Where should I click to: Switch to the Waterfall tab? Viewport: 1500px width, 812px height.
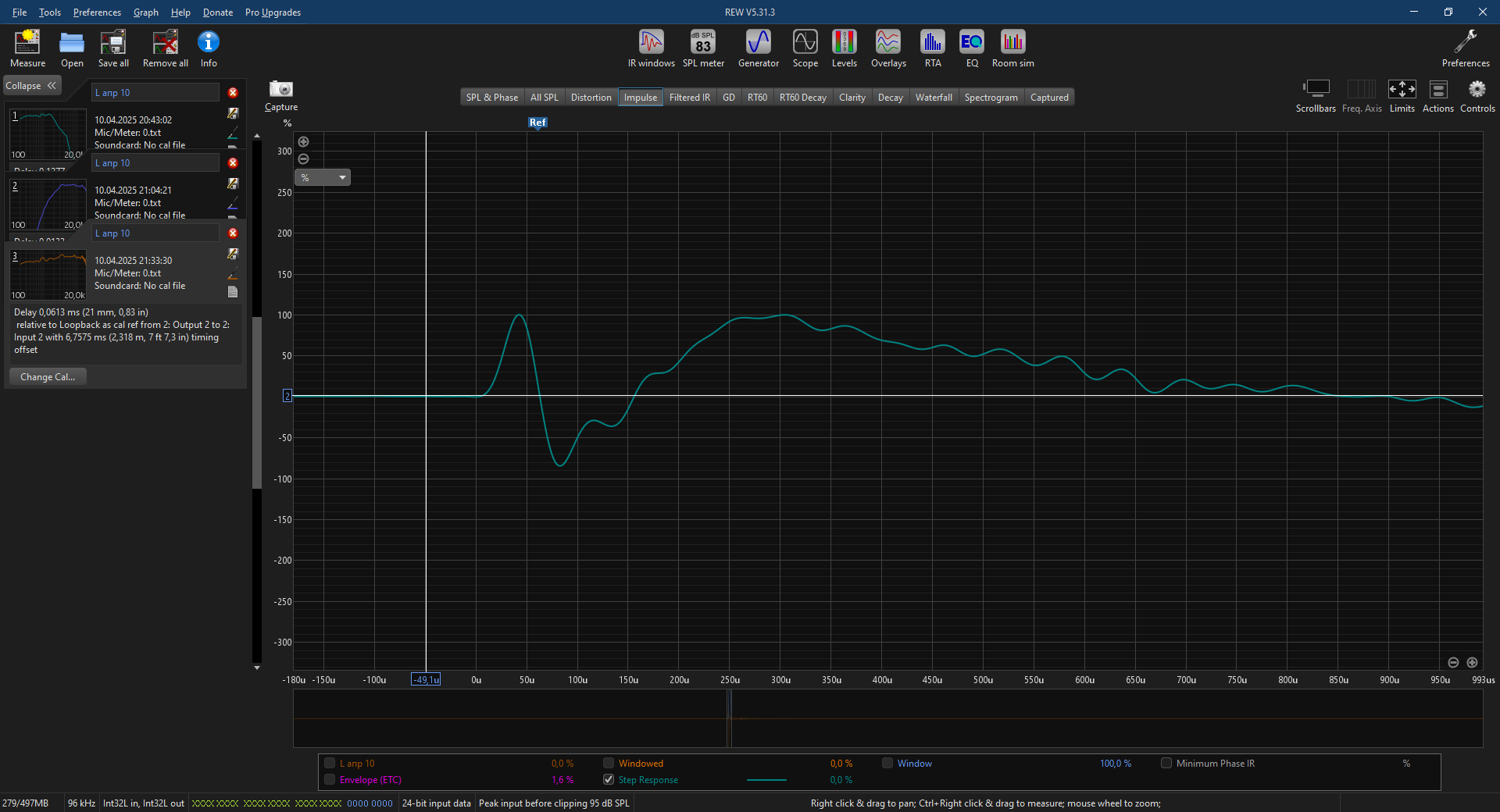[934, 98]
